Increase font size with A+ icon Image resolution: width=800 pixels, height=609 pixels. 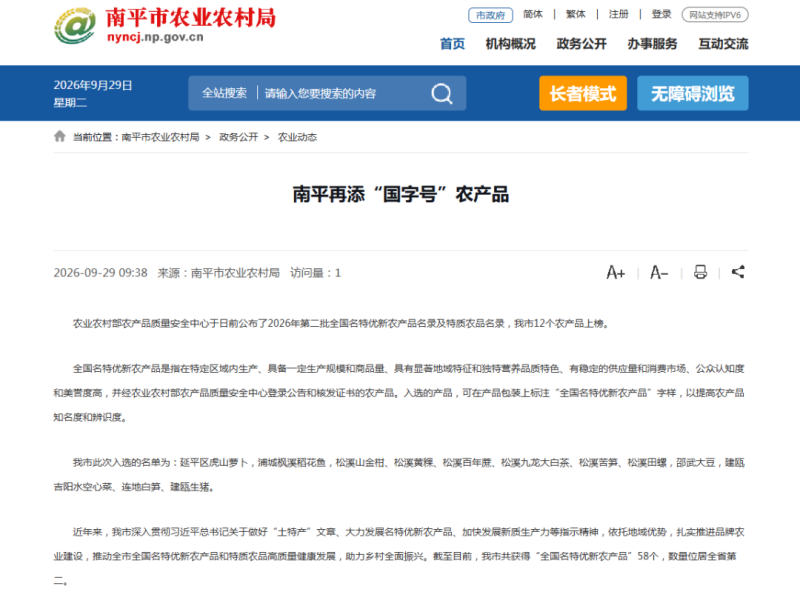(615, 272)
